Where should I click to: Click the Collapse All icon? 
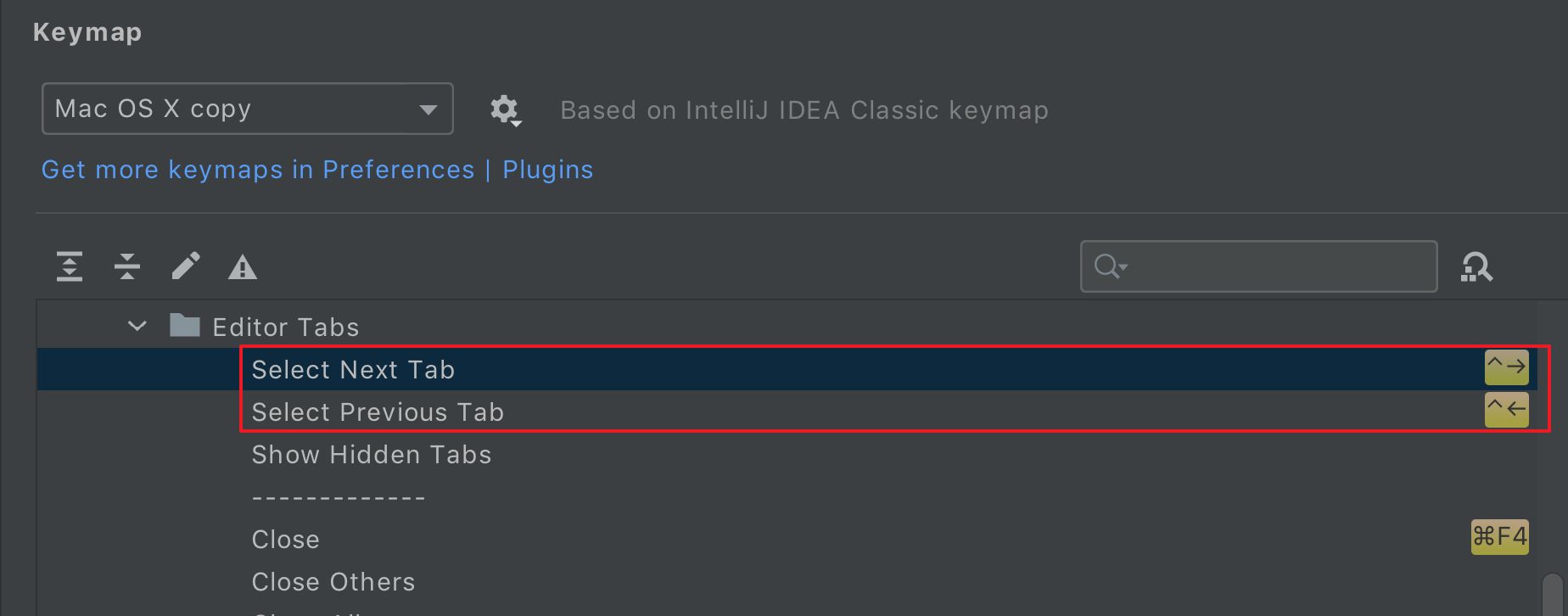point(127,267)
